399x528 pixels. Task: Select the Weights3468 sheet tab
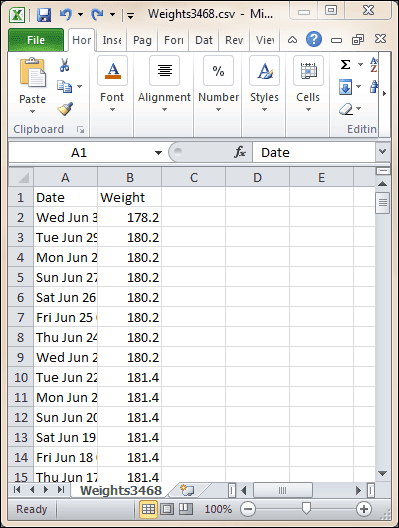click(121, 490)
